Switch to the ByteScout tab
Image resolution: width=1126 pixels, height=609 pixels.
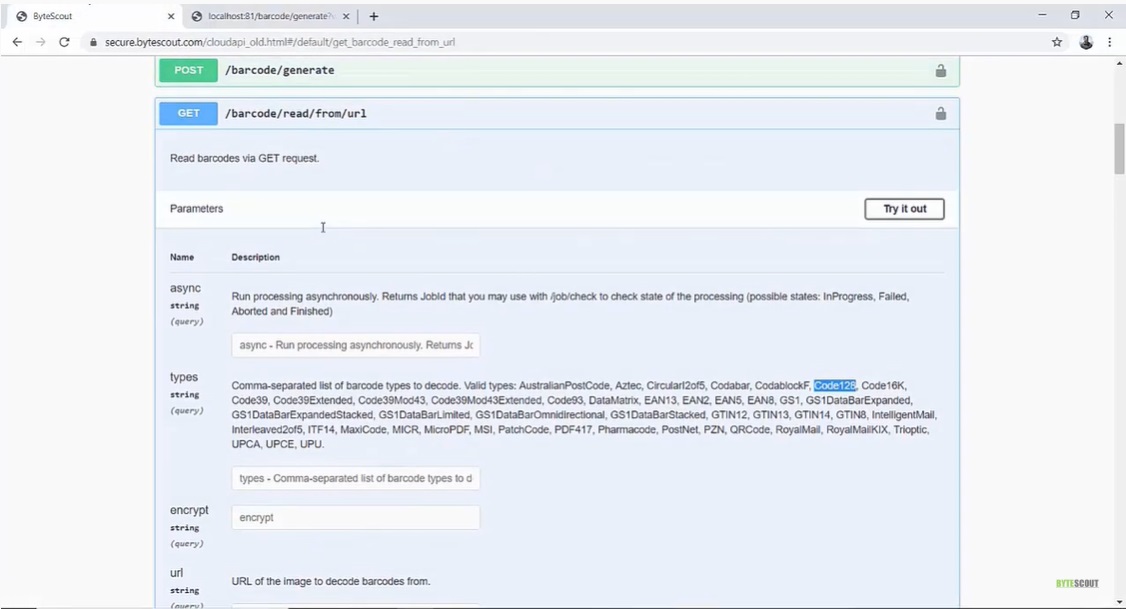(95, 16)
